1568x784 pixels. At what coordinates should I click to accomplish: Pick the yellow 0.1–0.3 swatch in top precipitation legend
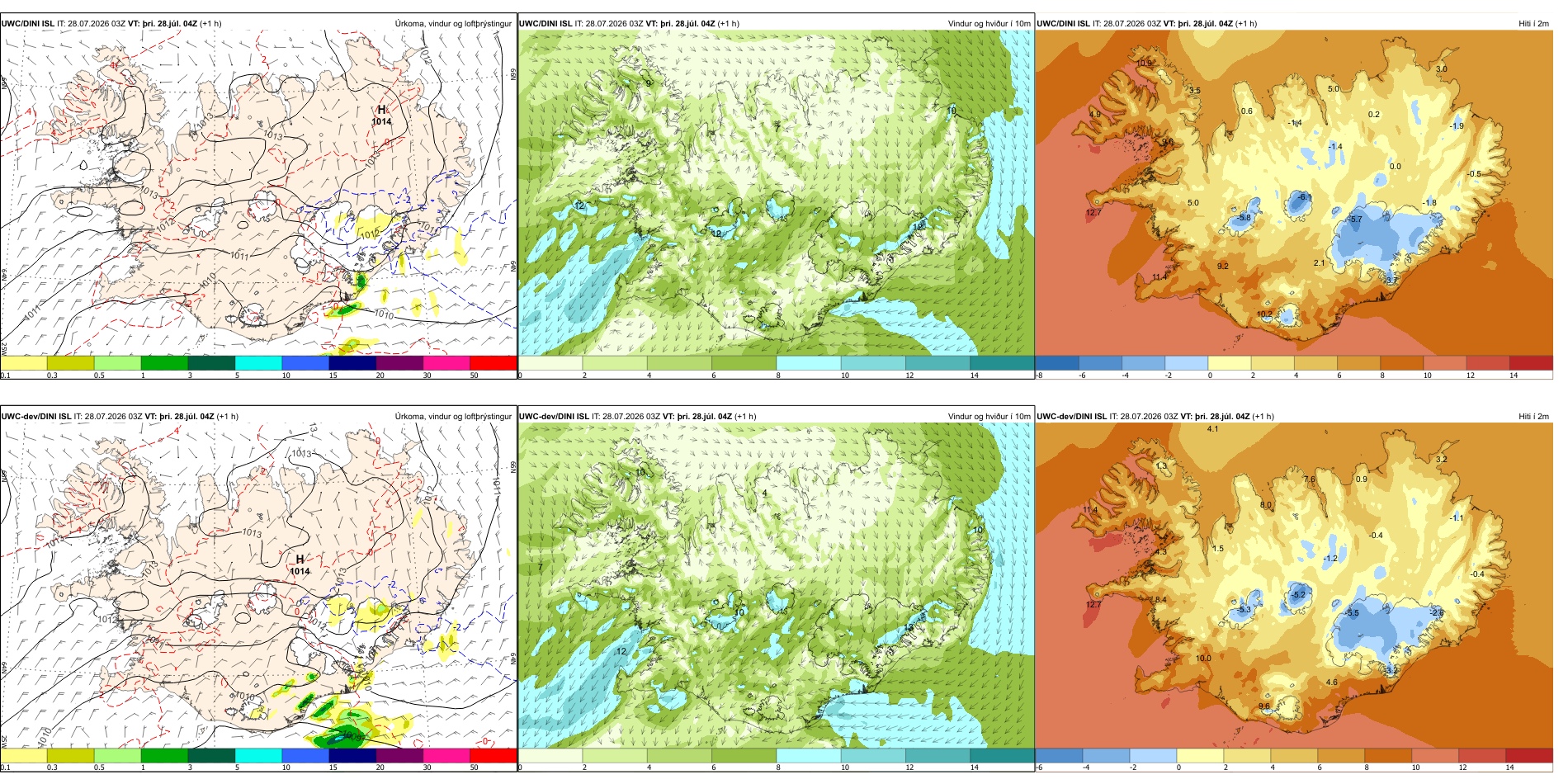(24, 363)
